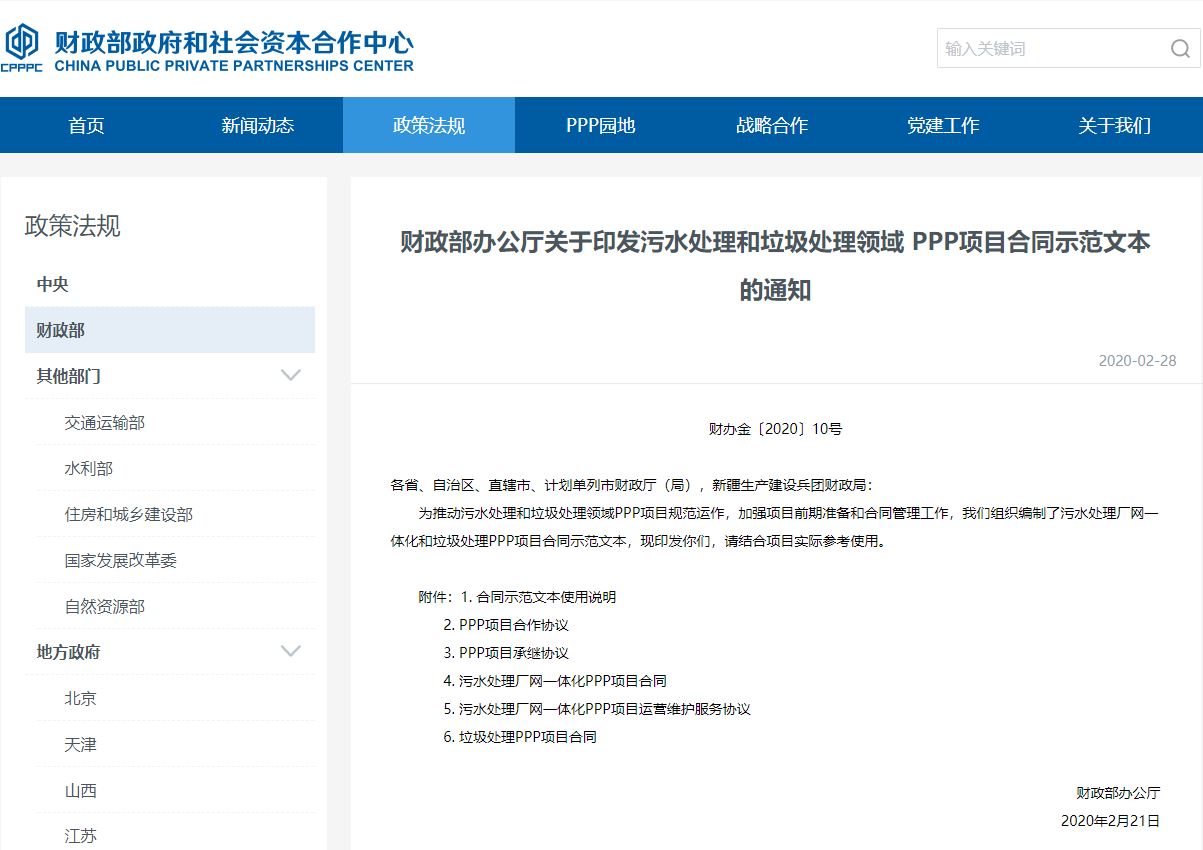Image resolution: width=1203 pixels, height=850 pixels.
Task: Collapse the 其他部门 chevron
Action: pyautogui.click(x=291, y=376)
